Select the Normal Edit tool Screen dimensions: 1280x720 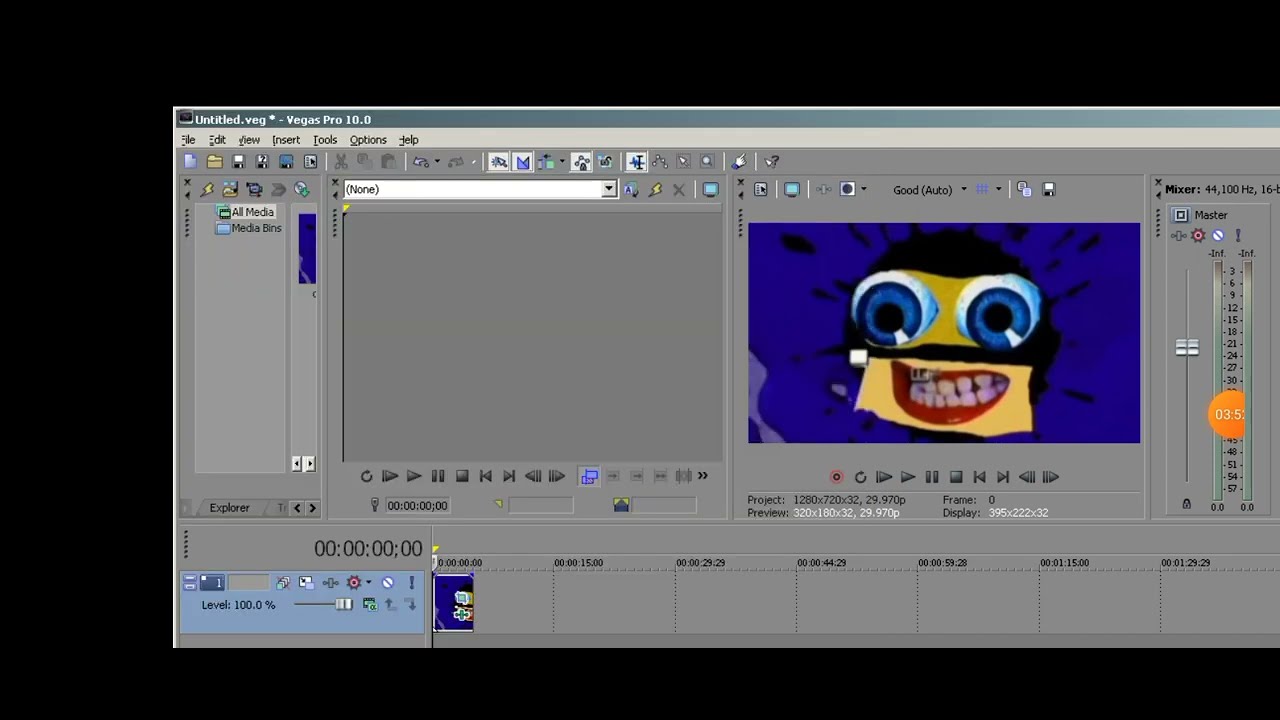(636, 161)
